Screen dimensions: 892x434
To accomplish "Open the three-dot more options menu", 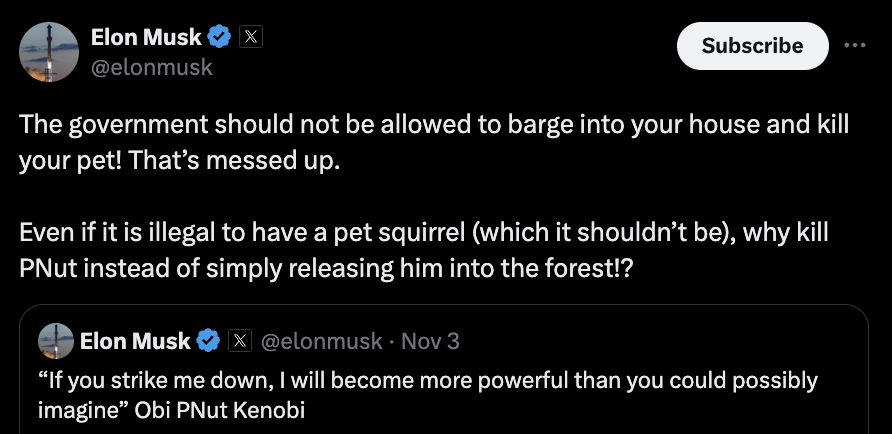I will click(854, 45).
